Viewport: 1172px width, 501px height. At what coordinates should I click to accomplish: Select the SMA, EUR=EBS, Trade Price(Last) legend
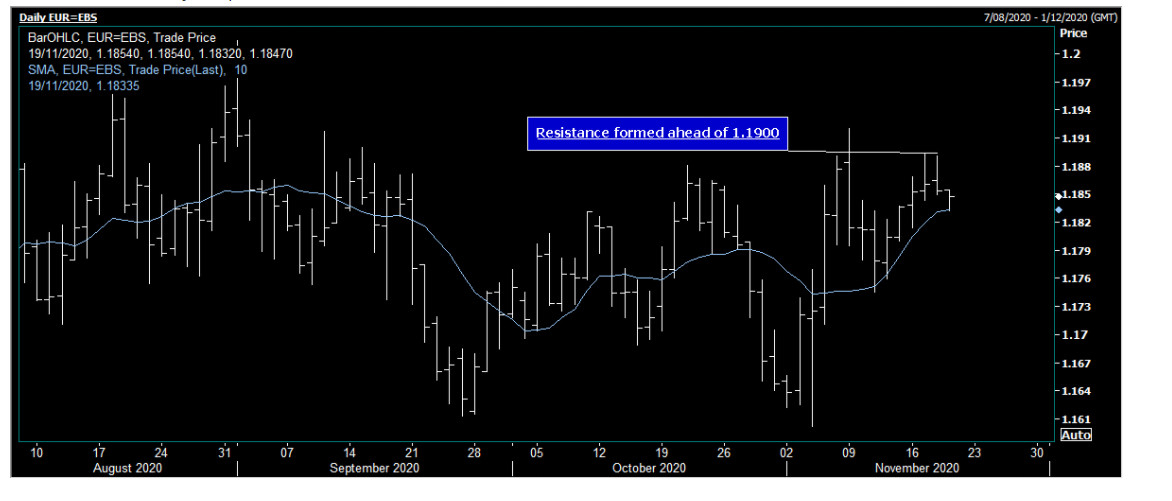[x=138, y=70]
